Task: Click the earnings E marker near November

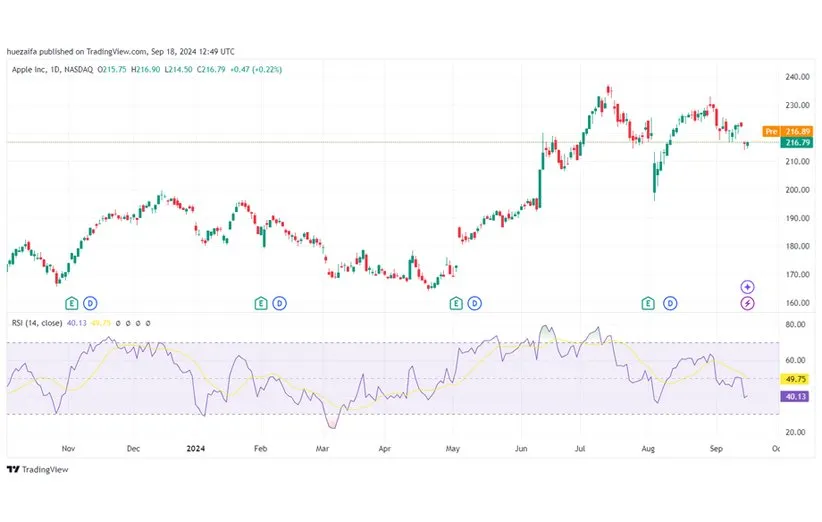Action: pos(71,302)
